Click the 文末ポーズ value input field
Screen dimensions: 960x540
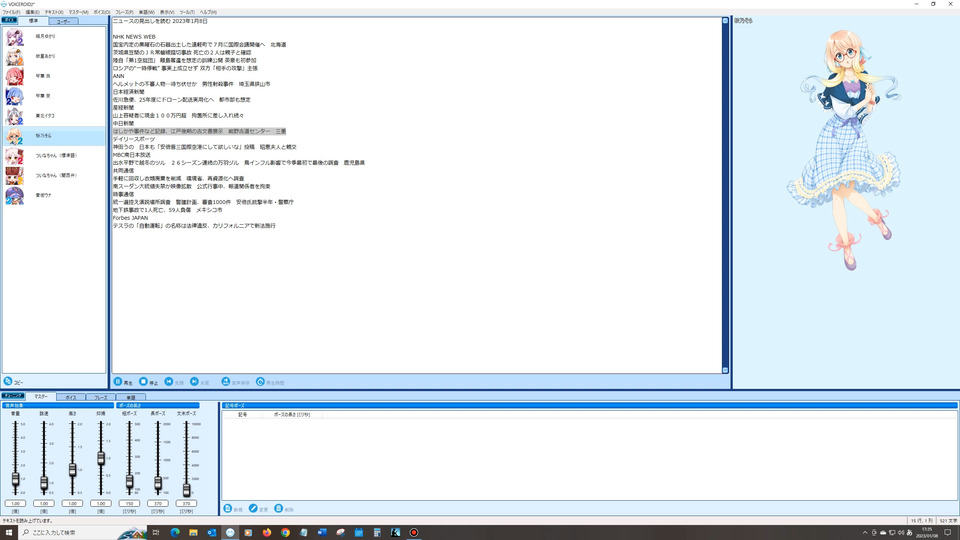tap(186, 503)
